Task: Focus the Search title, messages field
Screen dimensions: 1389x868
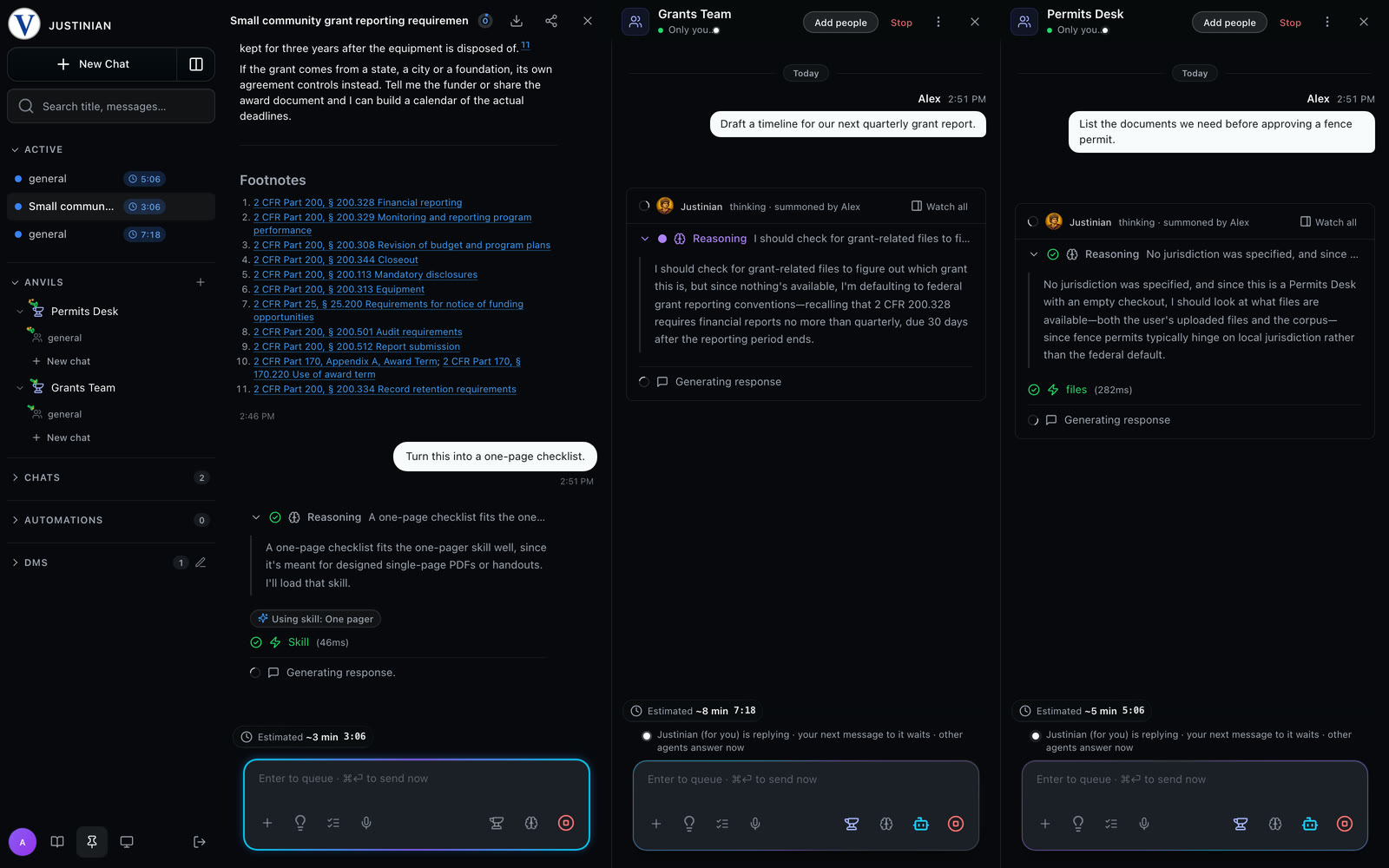Action: (x=111, y=106)
